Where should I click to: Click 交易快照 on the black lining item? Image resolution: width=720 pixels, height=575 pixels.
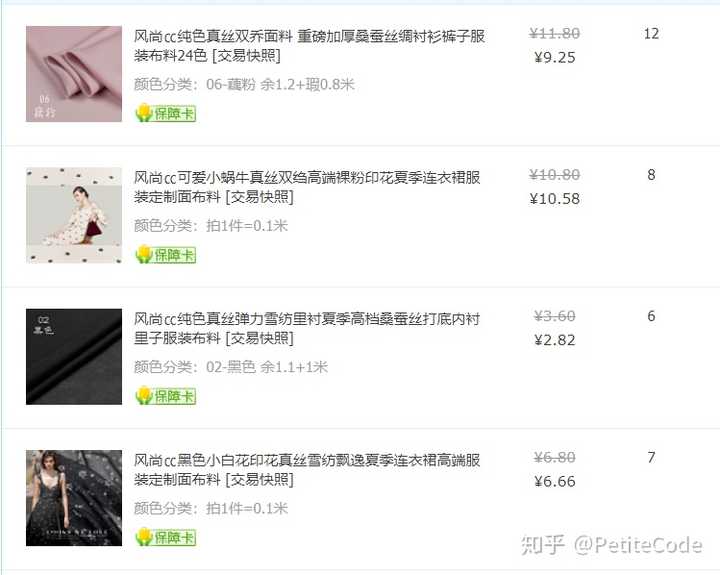260,339
